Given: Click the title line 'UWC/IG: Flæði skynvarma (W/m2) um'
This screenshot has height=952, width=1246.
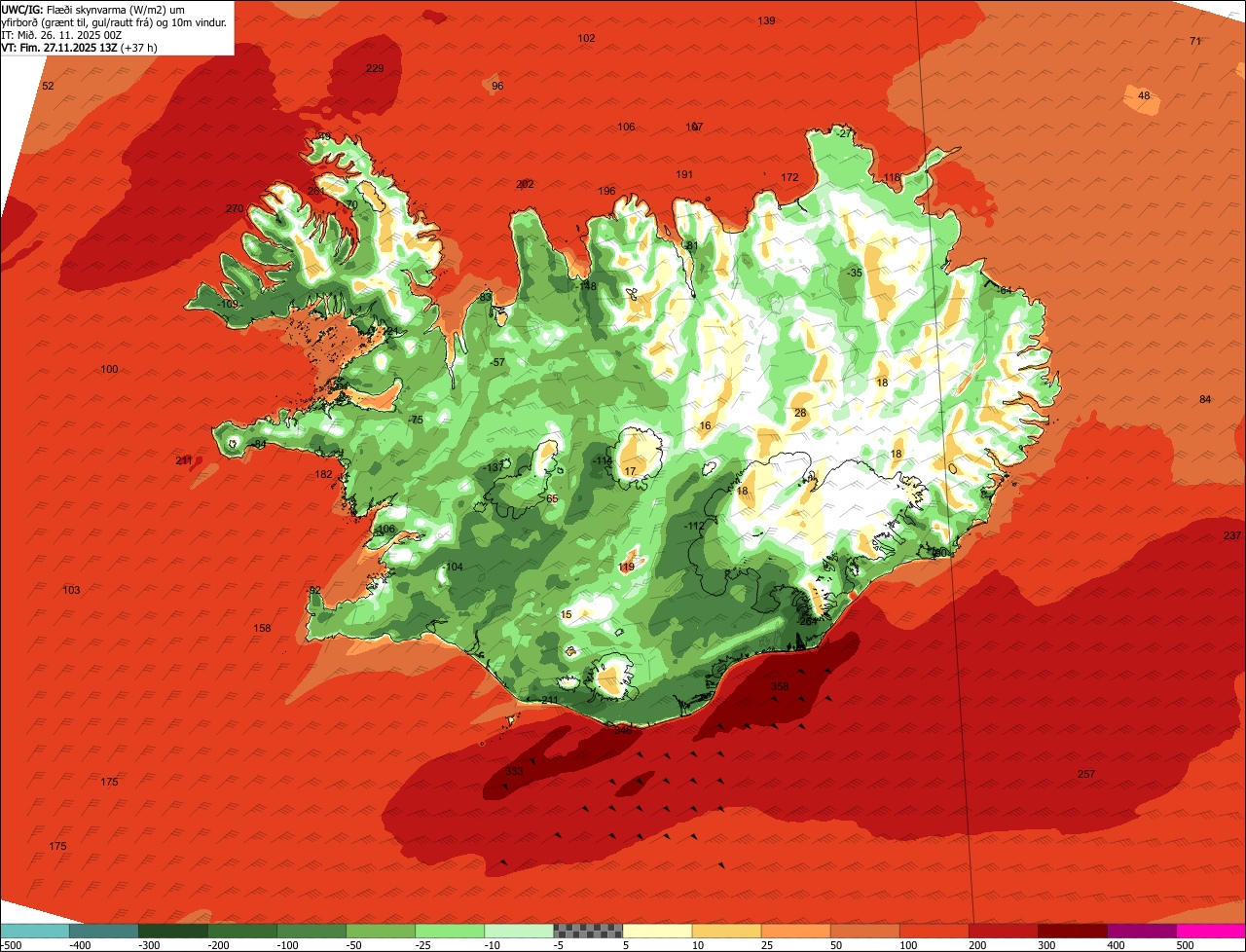Looking at the screenshot, I should pos(93,9).
